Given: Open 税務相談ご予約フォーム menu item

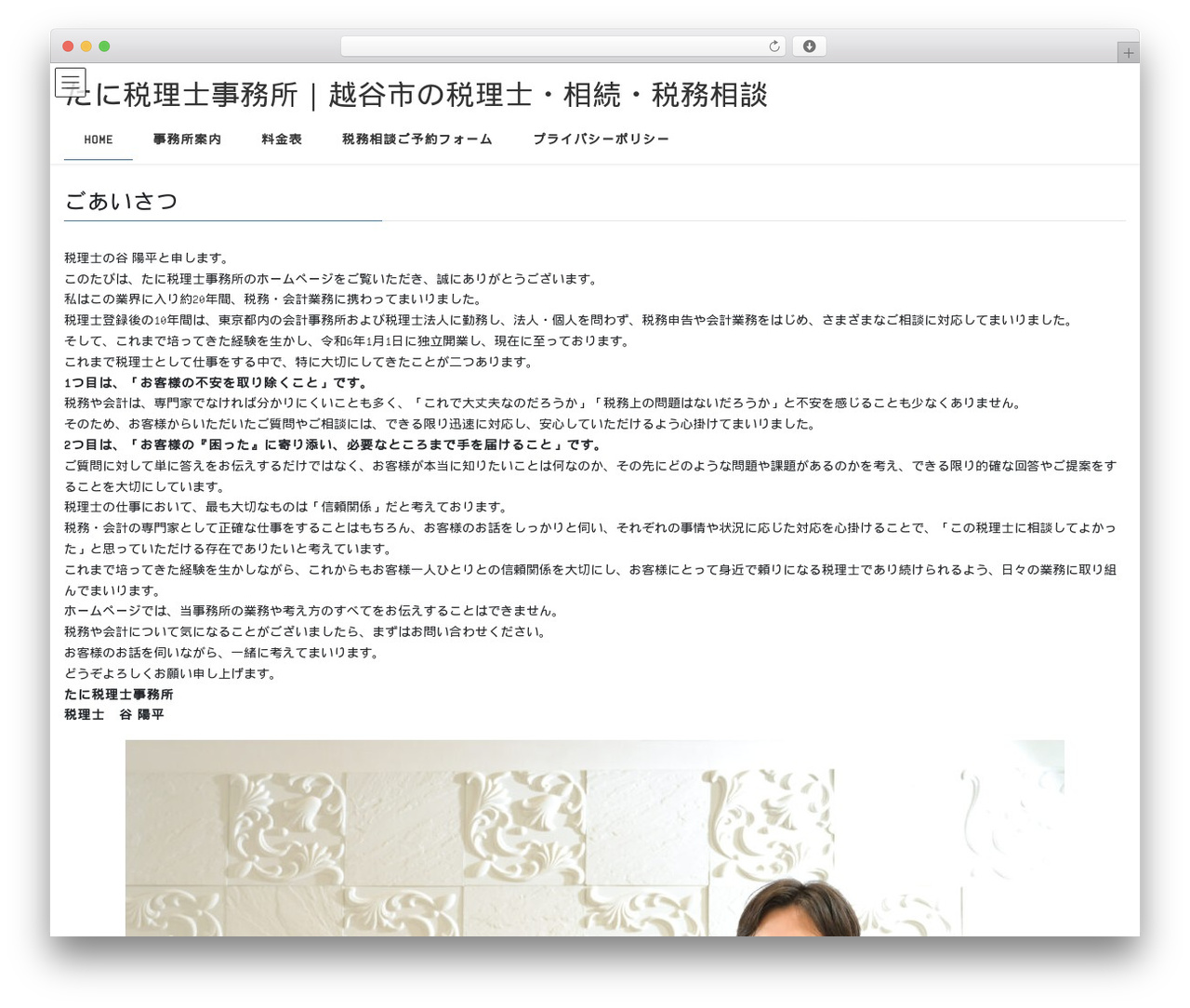Looking at the screenshot, I should click(x=417, y=139).
